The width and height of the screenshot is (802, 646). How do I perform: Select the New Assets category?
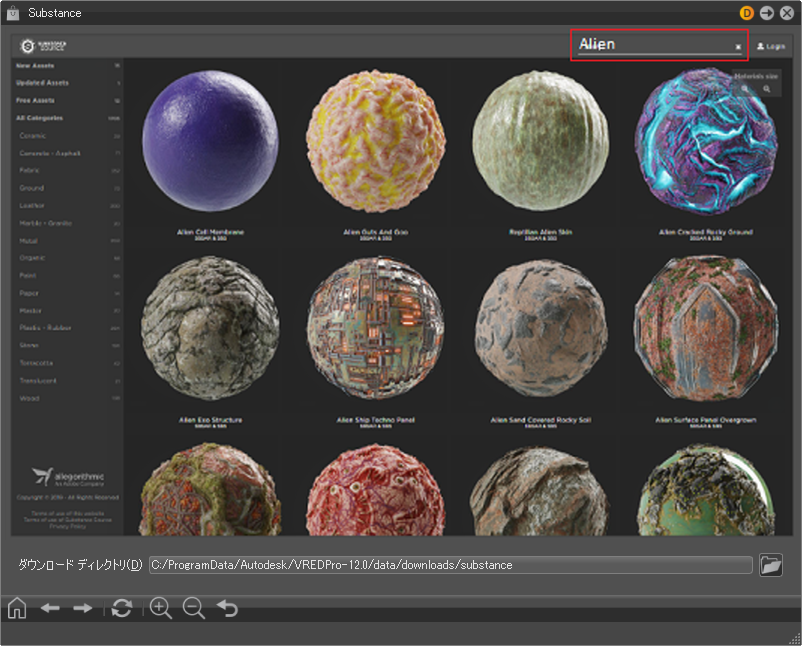point(36,65)
